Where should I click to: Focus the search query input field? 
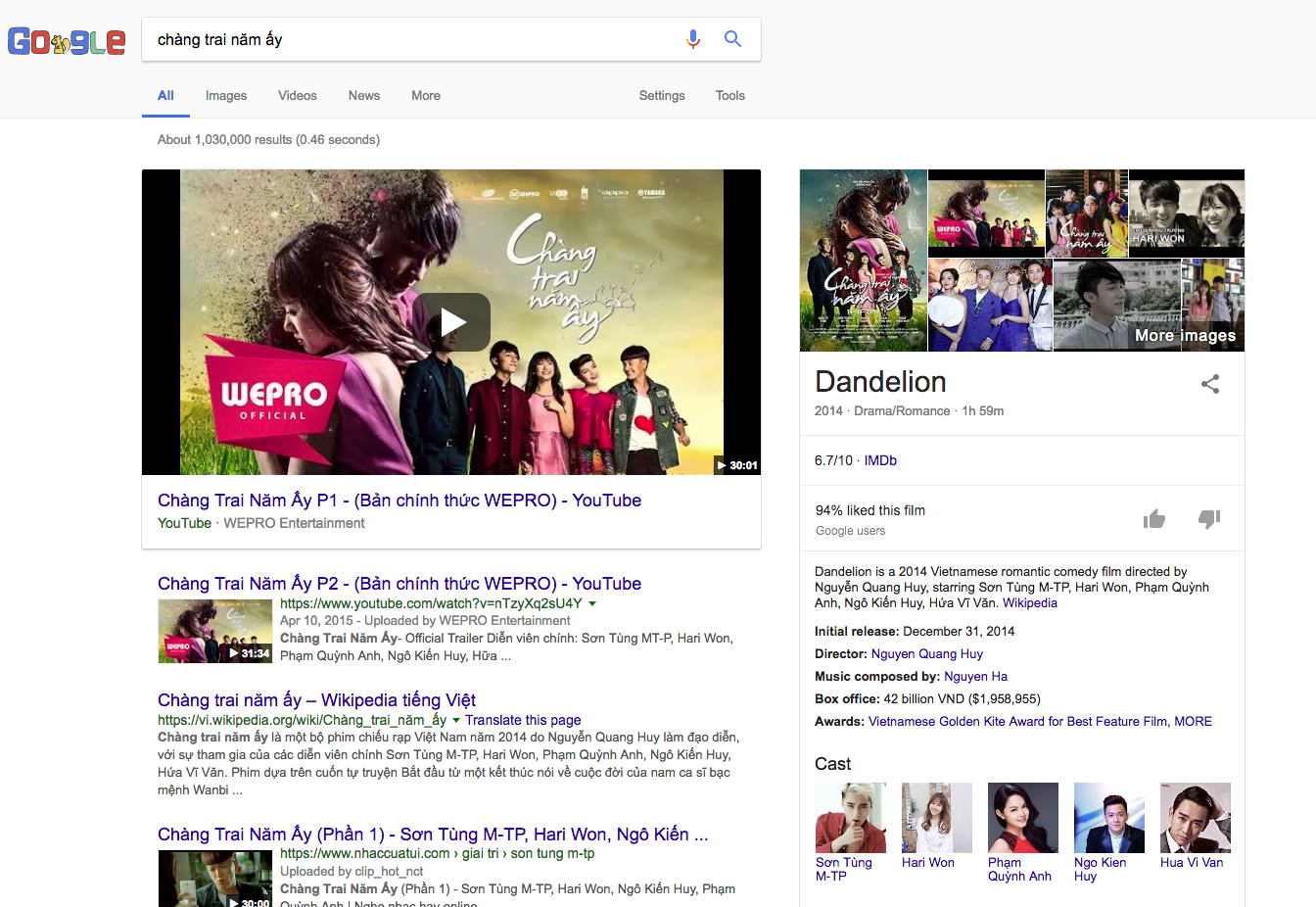tap(411, 39)
